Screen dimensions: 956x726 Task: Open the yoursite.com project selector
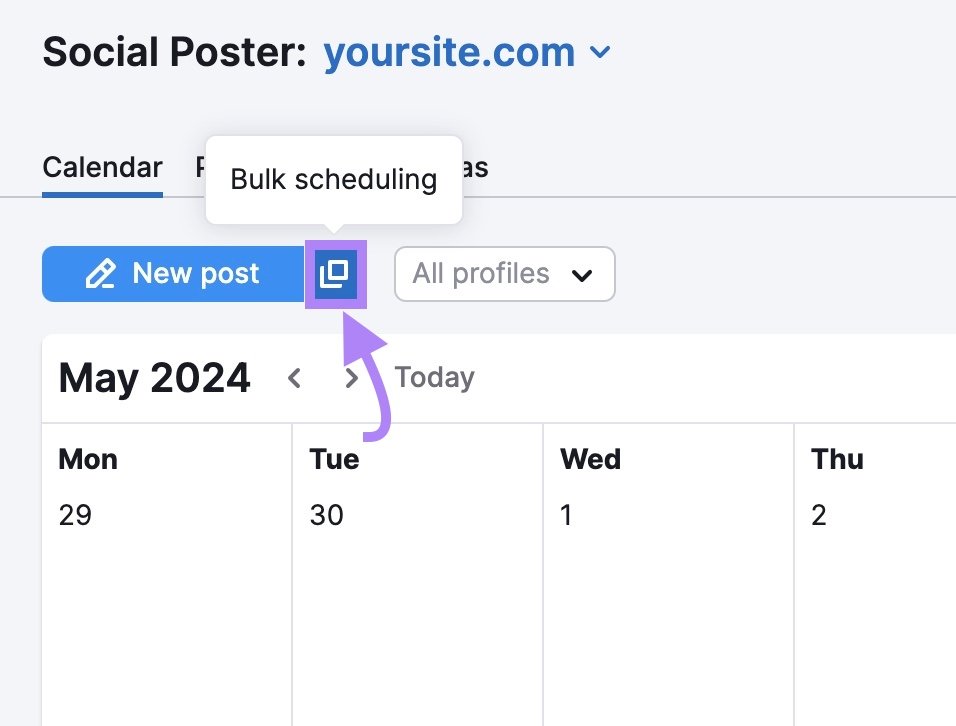[x=466, y=52]
